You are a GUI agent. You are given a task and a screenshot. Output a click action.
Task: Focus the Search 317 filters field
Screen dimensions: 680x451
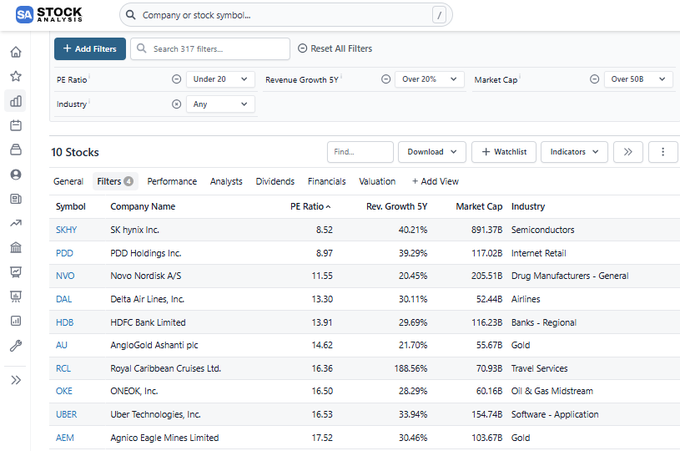[x=210, y=49]
